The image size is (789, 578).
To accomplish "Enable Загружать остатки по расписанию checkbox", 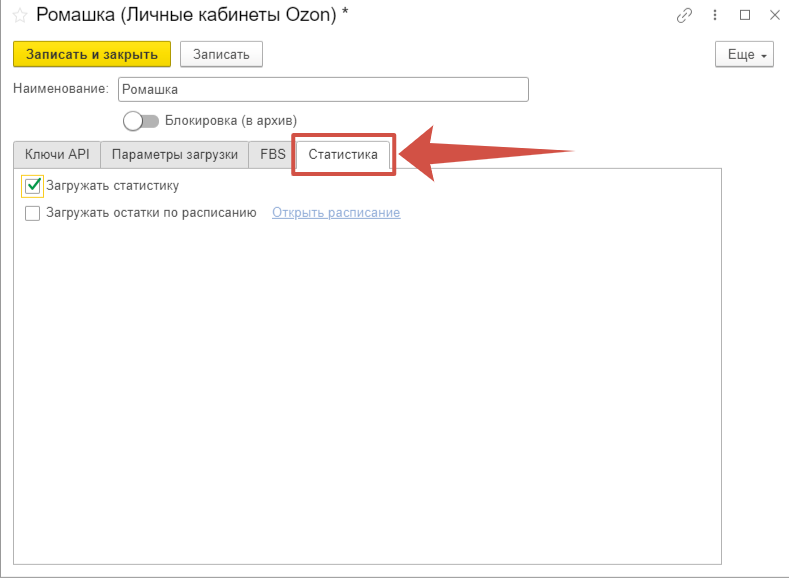I will coord(33,213).
